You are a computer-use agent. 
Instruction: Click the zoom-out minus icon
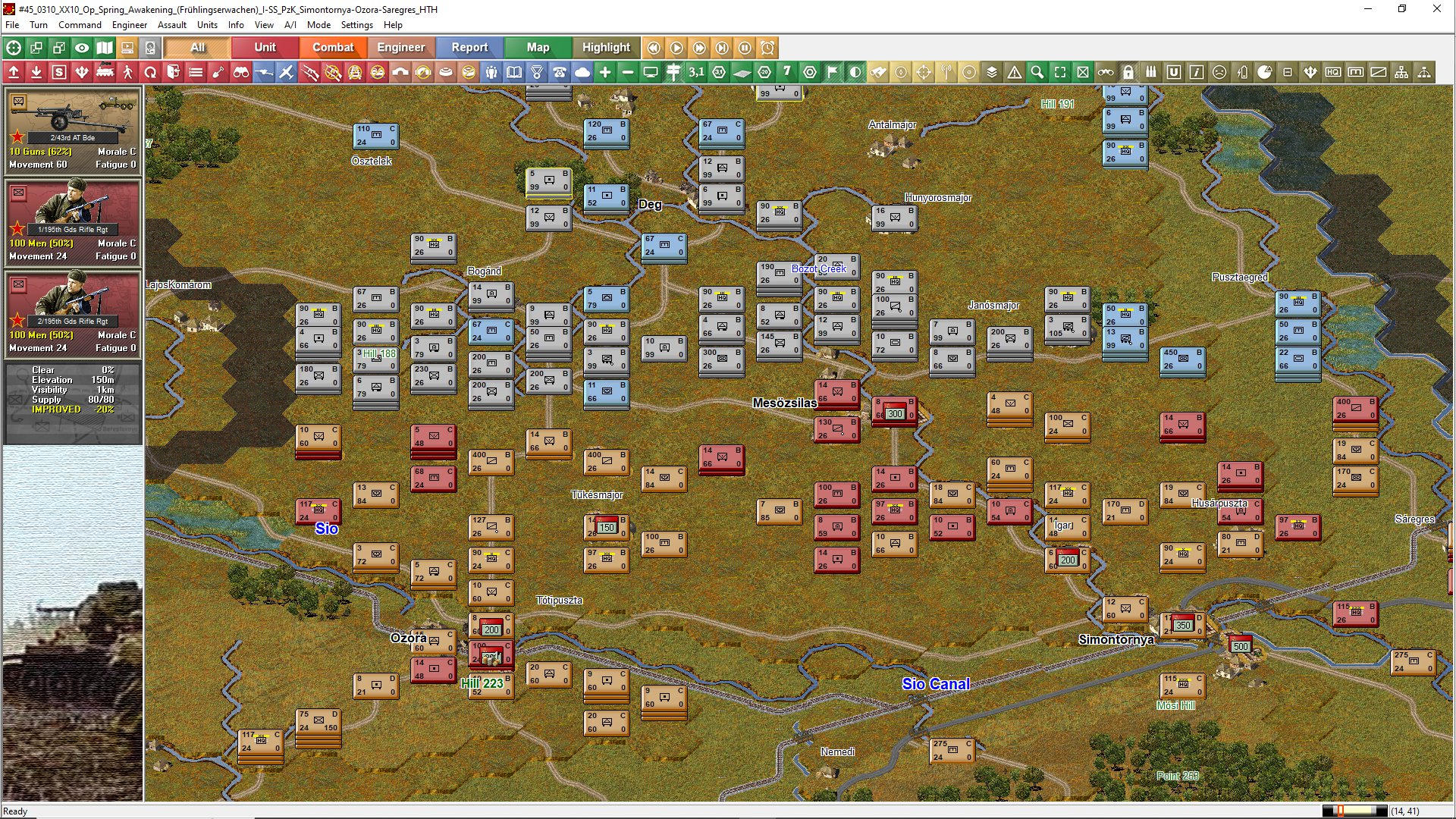tap(629, 72)
